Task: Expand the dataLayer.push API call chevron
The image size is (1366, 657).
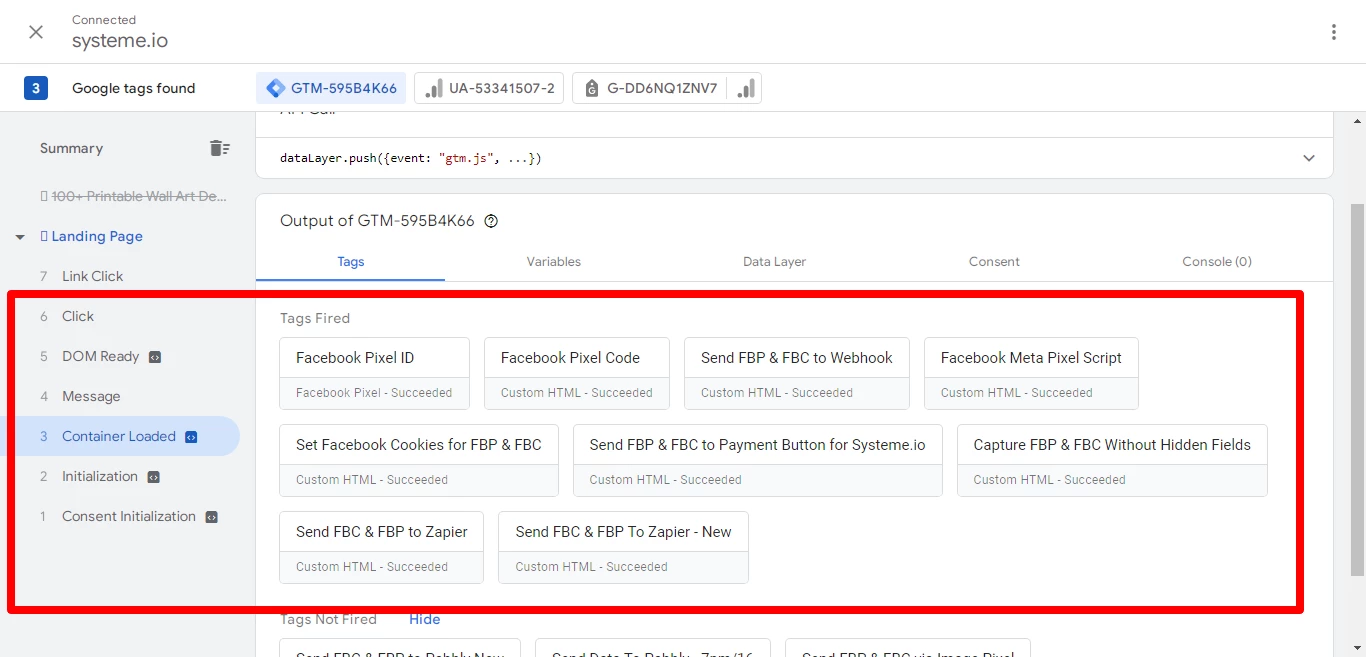Action: point(1309,158)
